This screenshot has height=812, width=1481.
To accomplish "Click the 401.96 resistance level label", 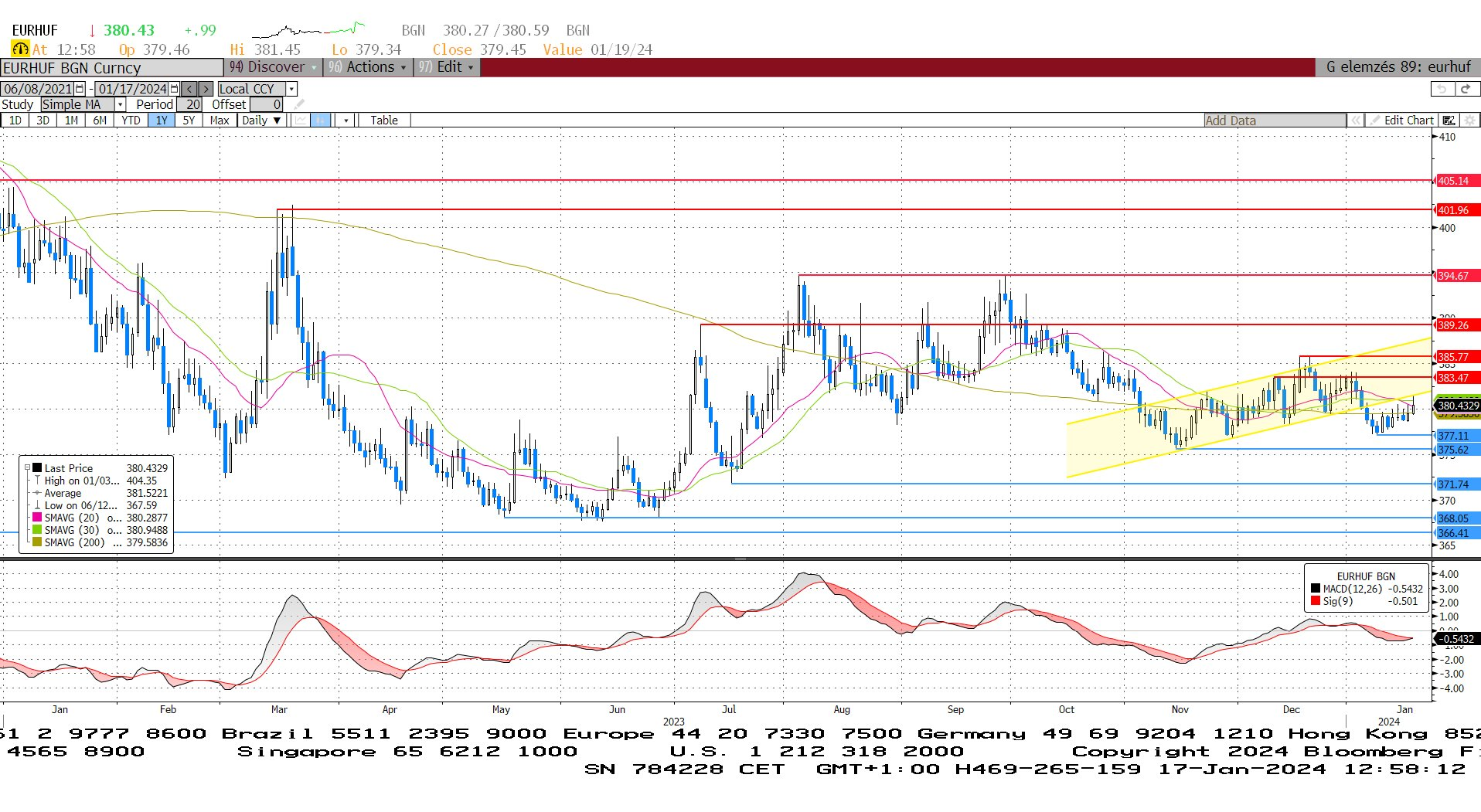I will pos(1457,210).
